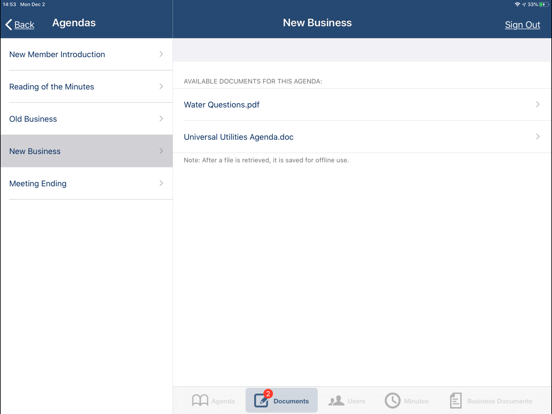
Task: Switch to the Minutes tab label
Action: tap(416, 401)
